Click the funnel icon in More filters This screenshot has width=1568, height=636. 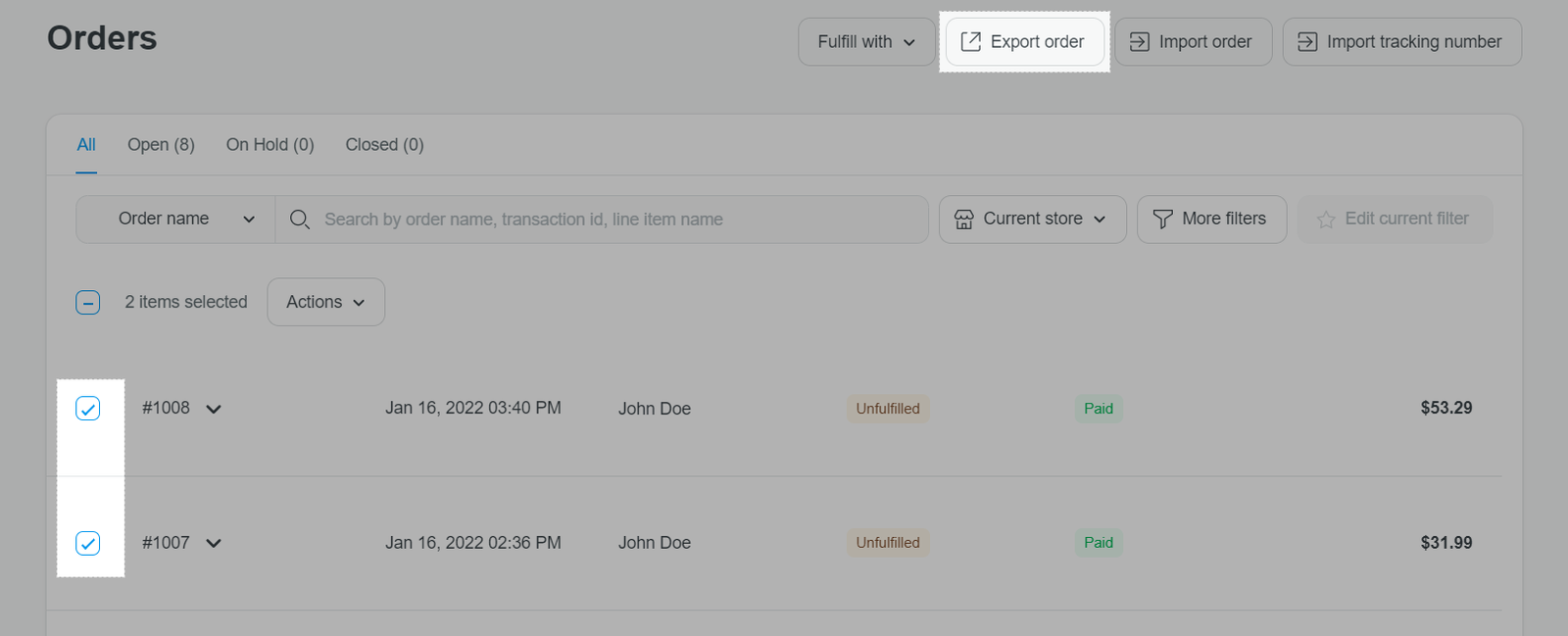[1162, 220]
